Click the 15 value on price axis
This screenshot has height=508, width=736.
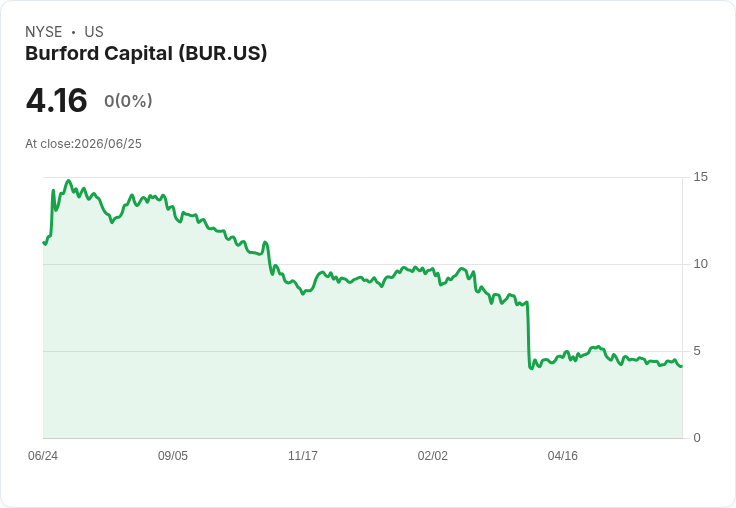pos(700,177)
